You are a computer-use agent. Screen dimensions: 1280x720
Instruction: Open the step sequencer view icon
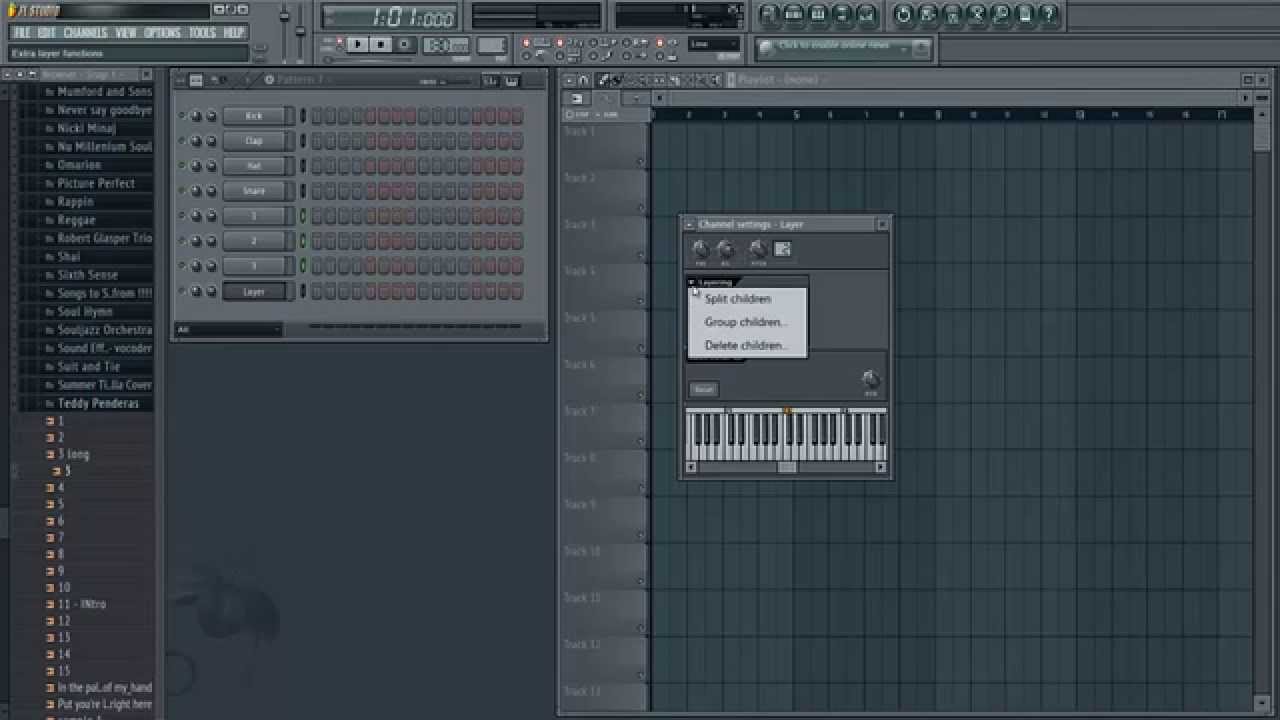794,14
